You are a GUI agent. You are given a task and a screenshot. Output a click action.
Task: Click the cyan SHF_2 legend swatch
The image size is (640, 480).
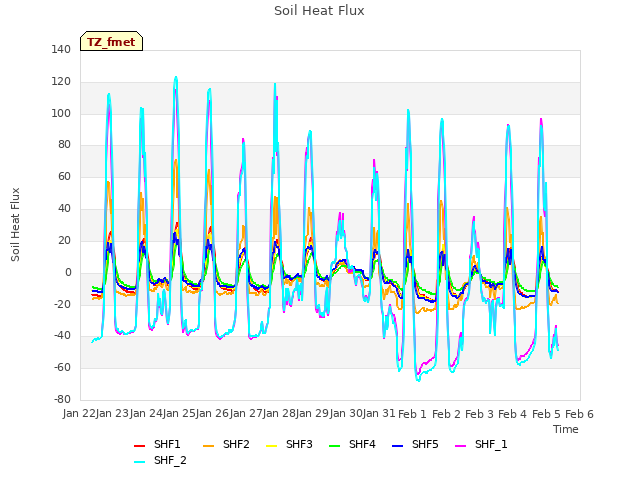click(140, 461)
